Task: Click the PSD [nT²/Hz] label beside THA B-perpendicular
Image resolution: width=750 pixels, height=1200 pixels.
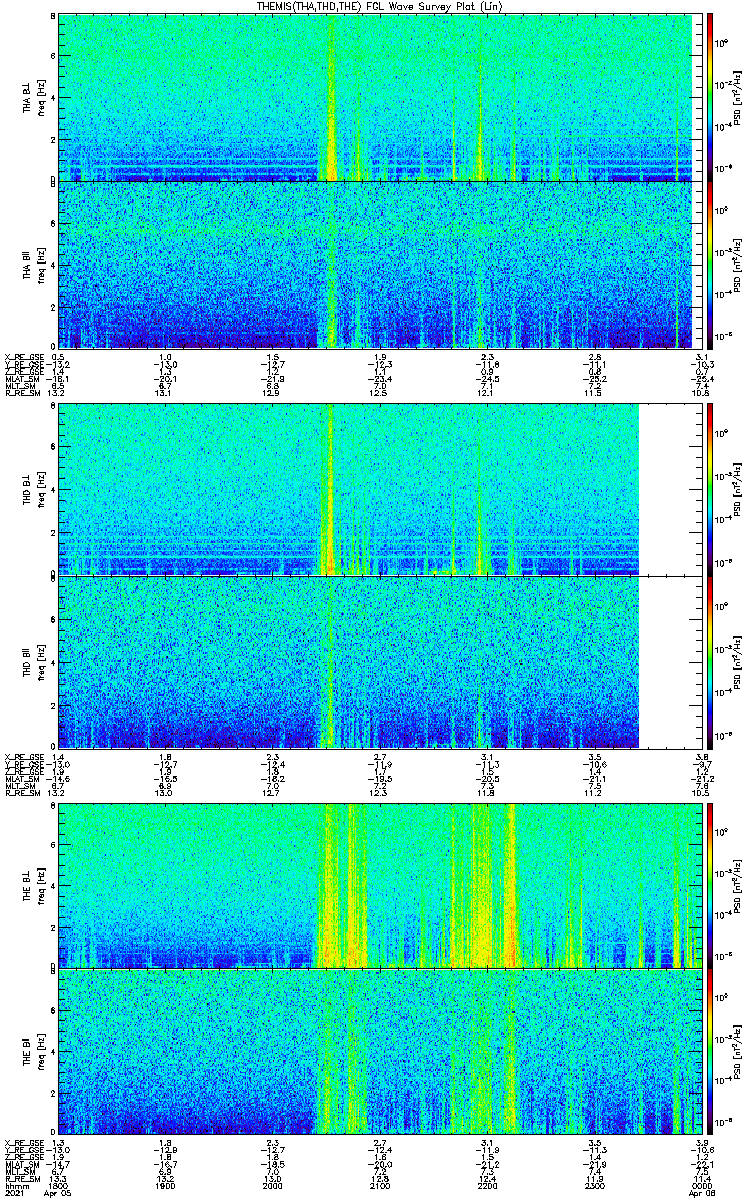Action: (736, 97)
